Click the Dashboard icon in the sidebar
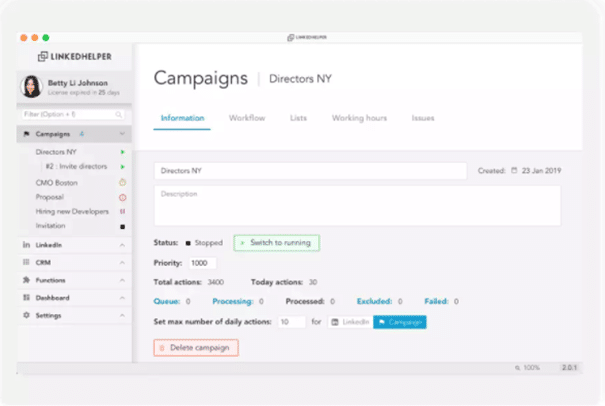605x406 pixels. 26,298
